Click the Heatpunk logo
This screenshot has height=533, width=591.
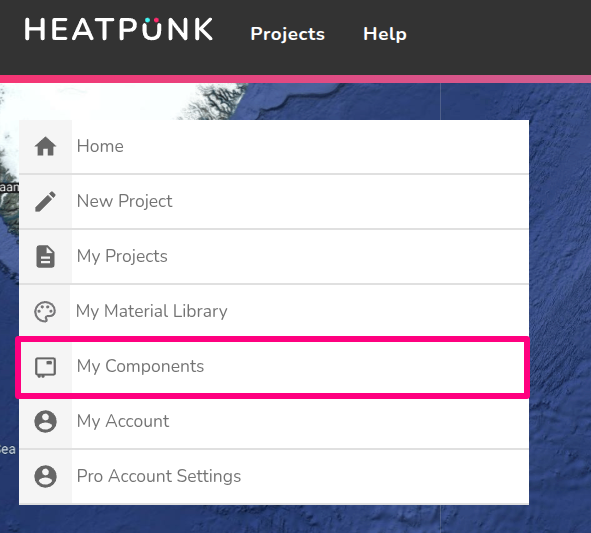[119, 29]
